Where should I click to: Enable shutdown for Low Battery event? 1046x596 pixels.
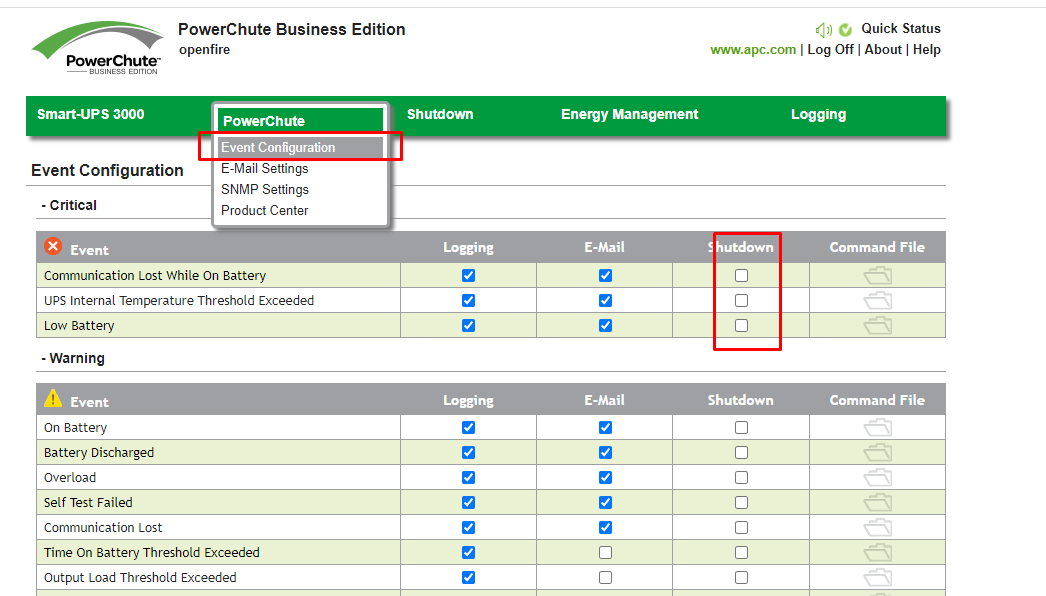741,326
